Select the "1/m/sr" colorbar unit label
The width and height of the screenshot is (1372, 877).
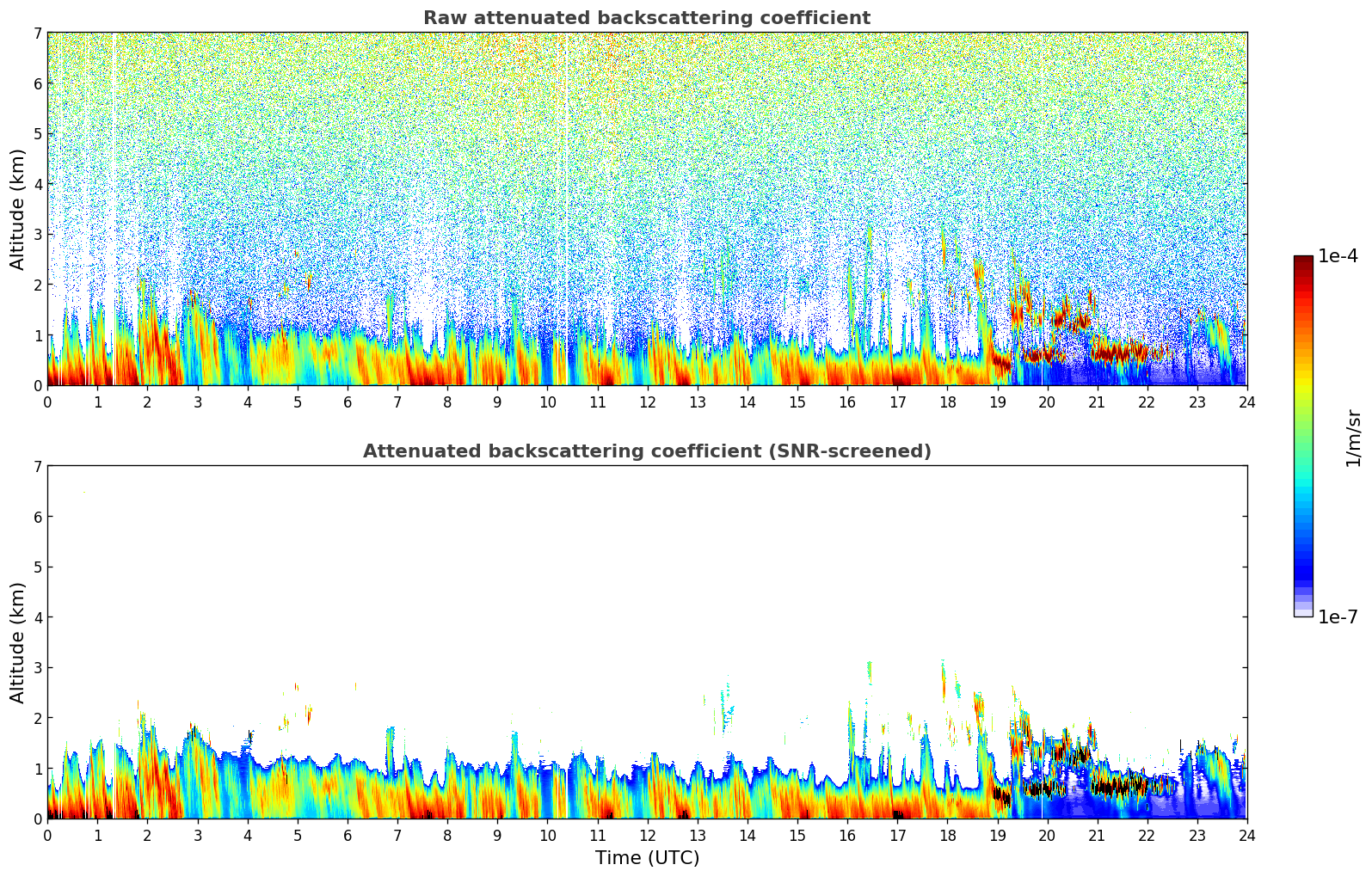tap(1353, 438)
